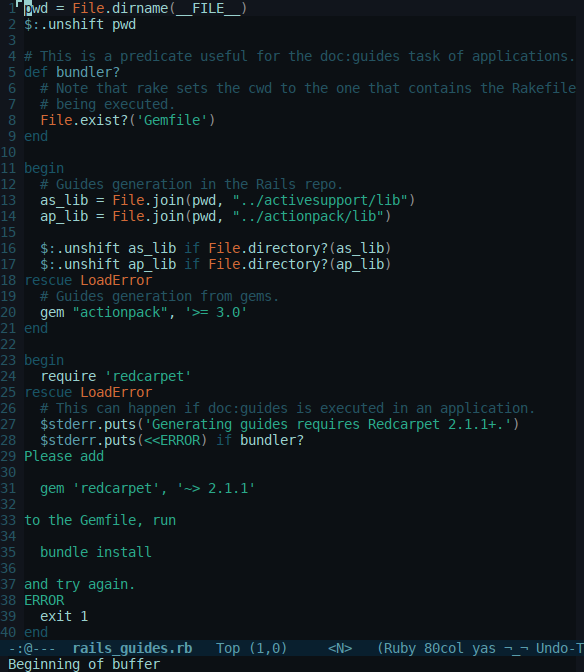Click the <N> evil state indicator
584x672 pixels.
pos(340,648)
